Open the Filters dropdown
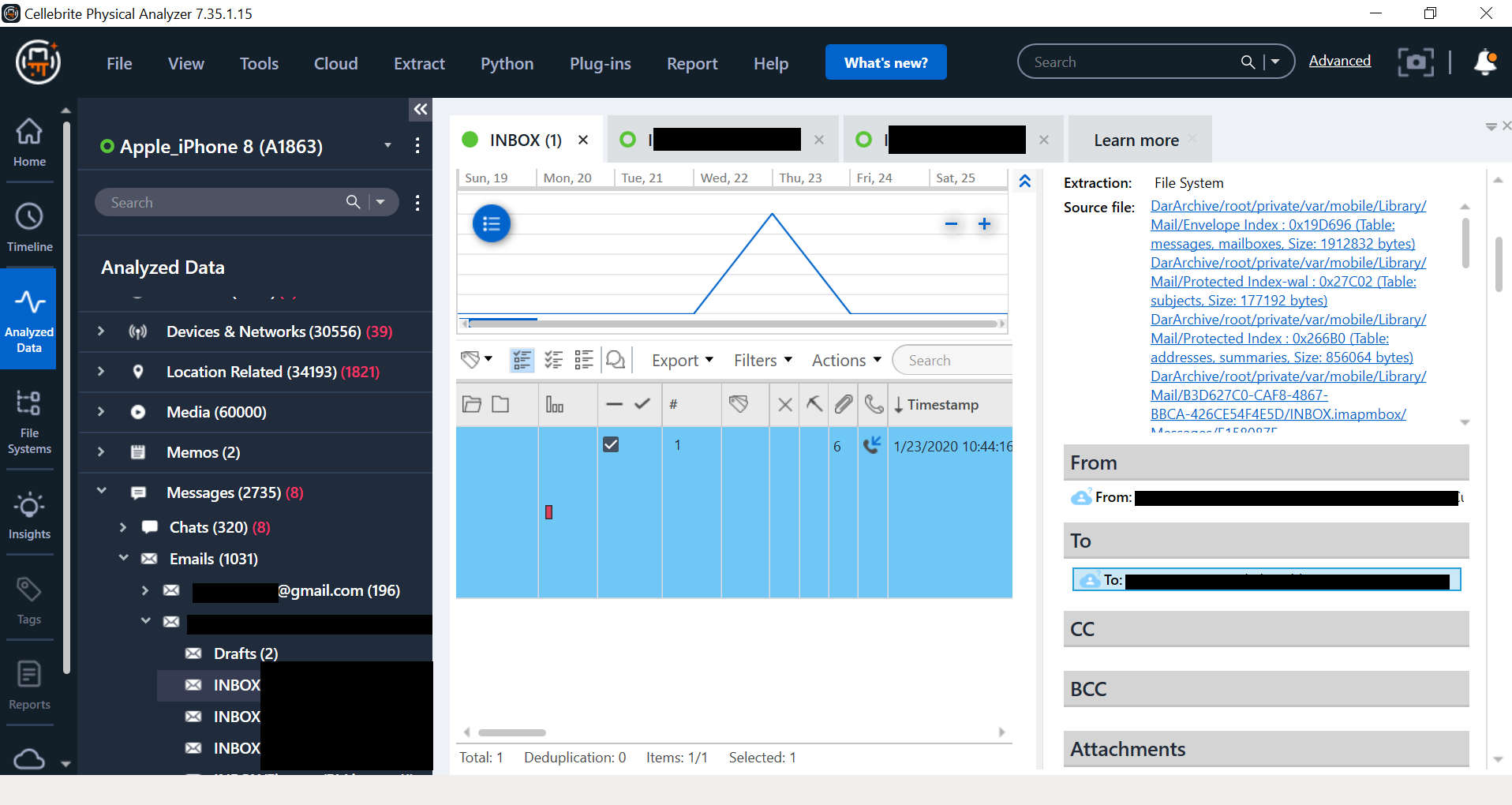This screenshot has width=1512, height=805. [763, 360]
